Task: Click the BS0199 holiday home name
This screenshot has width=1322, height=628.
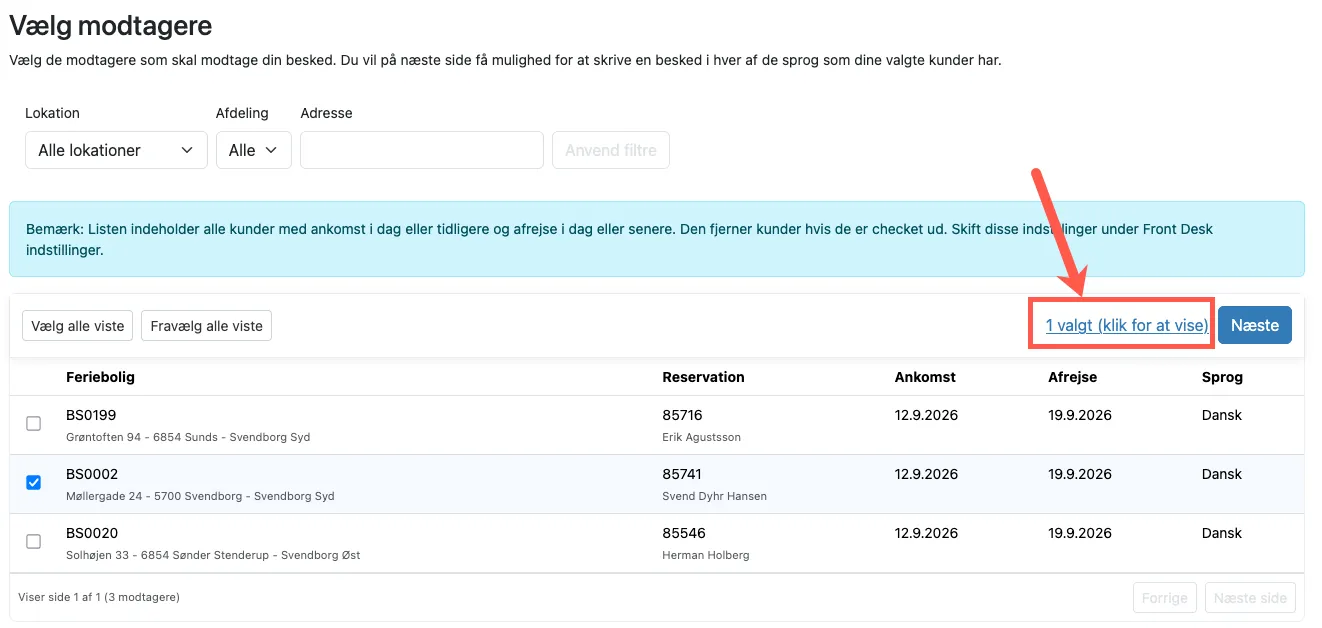Action: (x=92, y=415)
